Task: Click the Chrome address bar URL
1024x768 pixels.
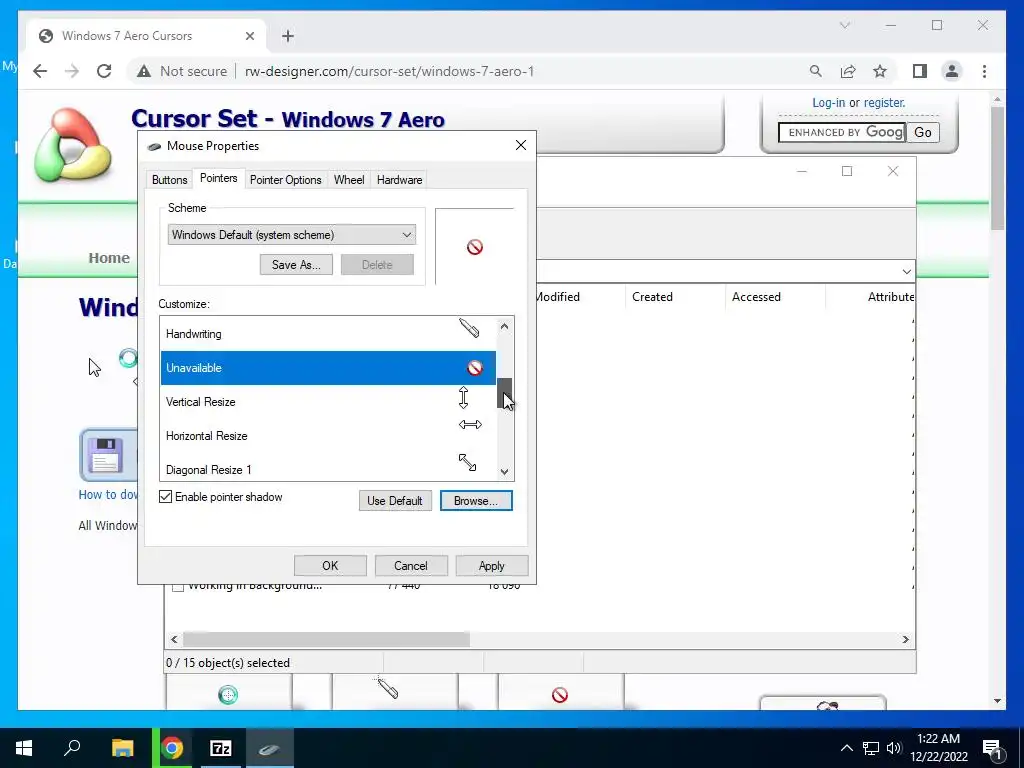Action: [x=389, y=71]
